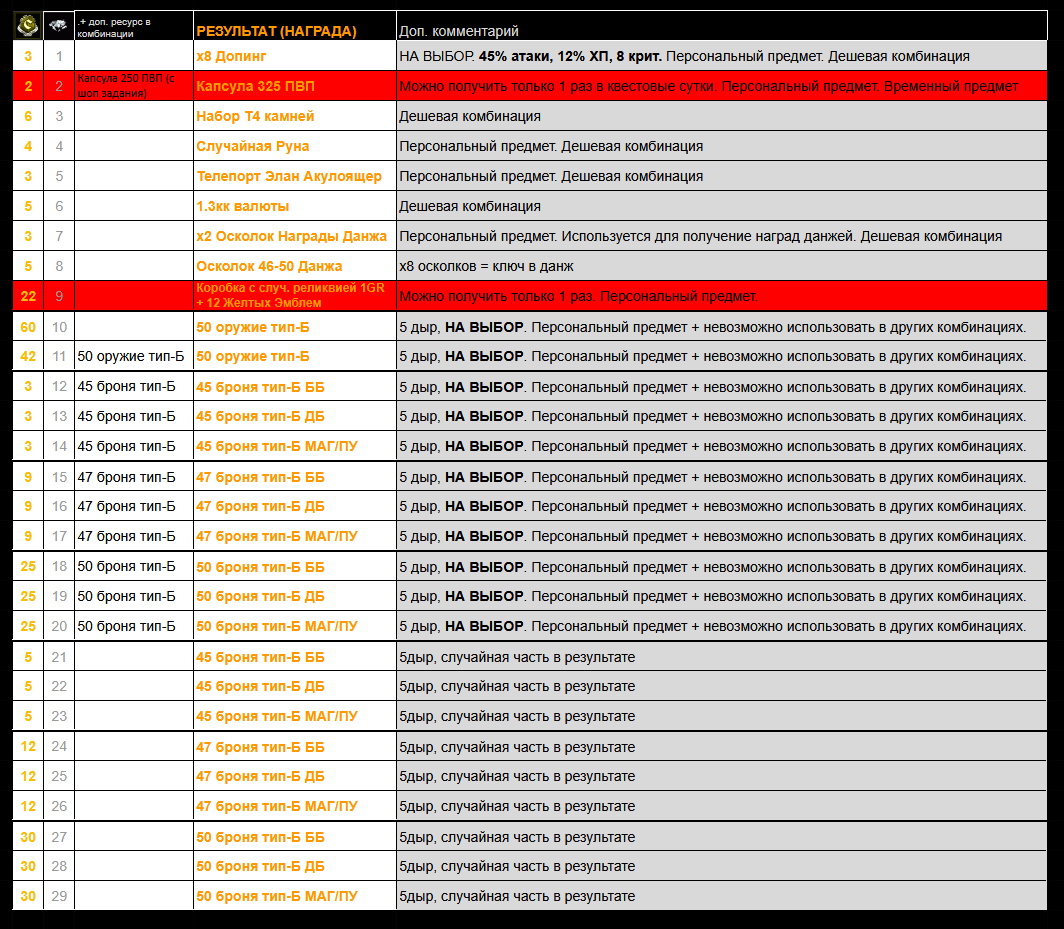This screenshot has width=1064, height=929.
Task: Select the 'РЕЗУЛЬТАТ (НАГРАДА)' column header
Action: [276, 31]
